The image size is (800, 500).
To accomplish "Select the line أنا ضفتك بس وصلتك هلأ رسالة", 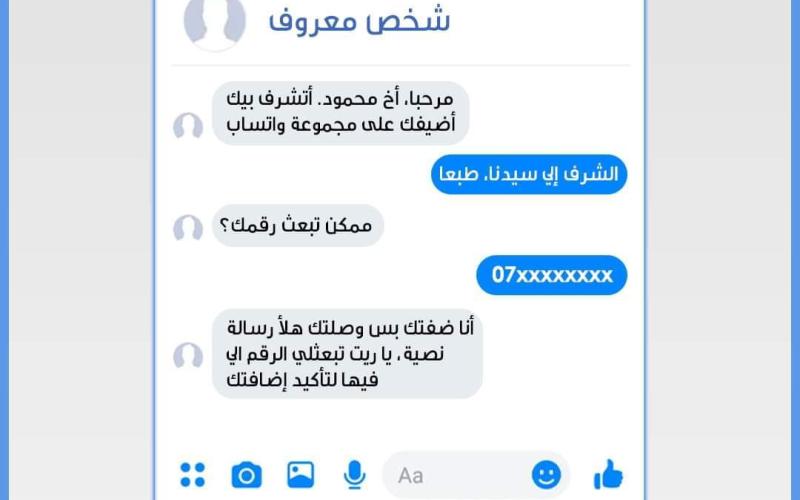I will pyautogui.click(x=351, y=328).
